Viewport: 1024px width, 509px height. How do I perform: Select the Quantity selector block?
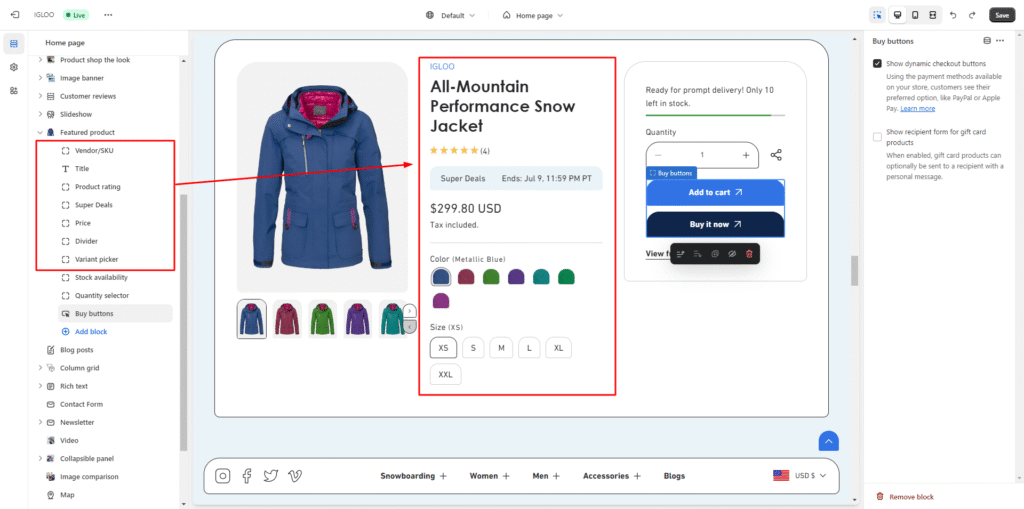[101, 295]
